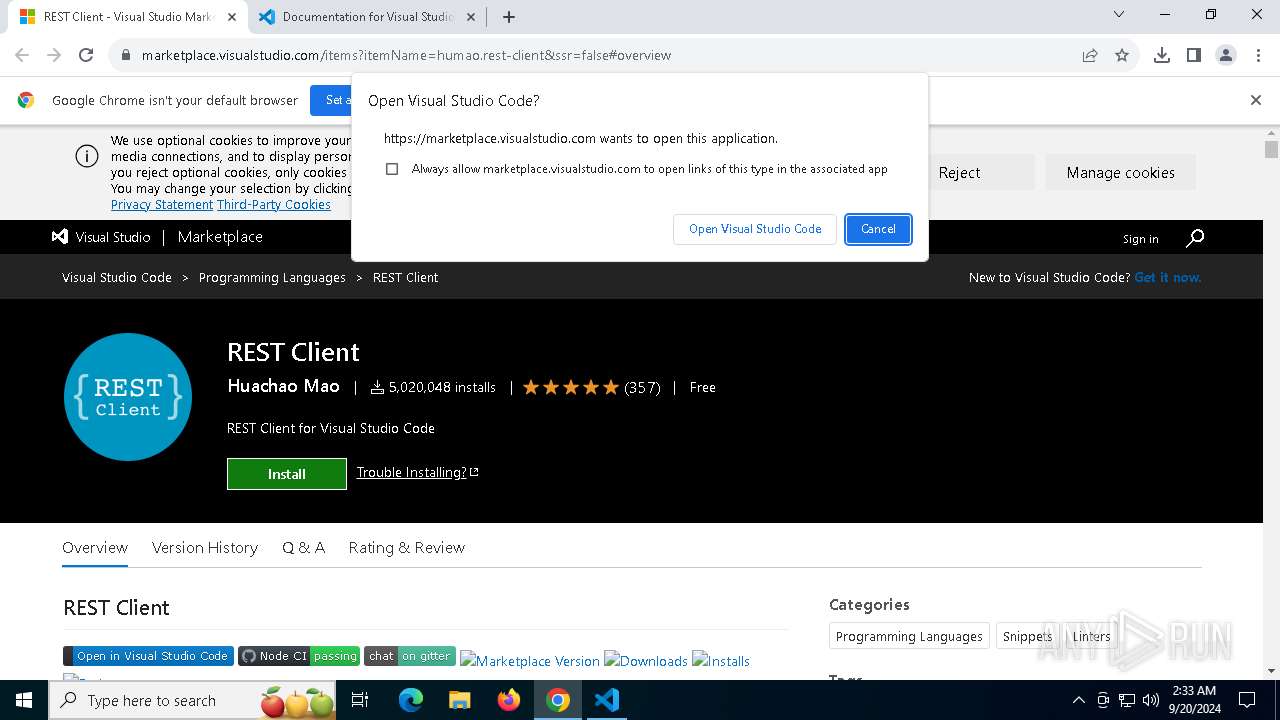Click the Visual Studio logo
1280x720 pixels.
(x=101, y=237)
